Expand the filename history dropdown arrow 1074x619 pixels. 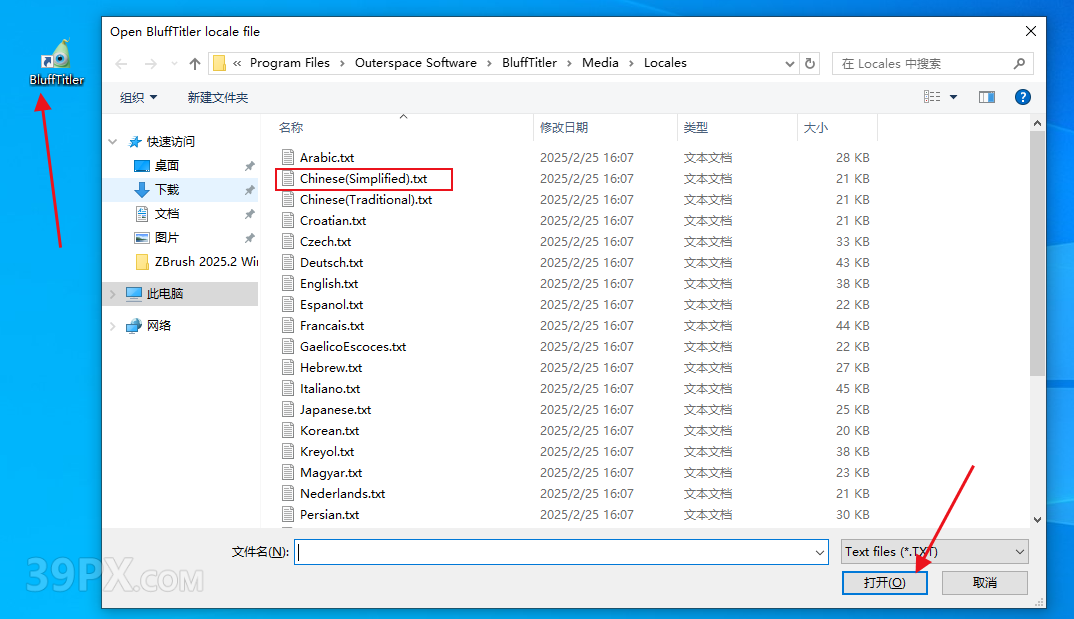[x=820, y=552]
